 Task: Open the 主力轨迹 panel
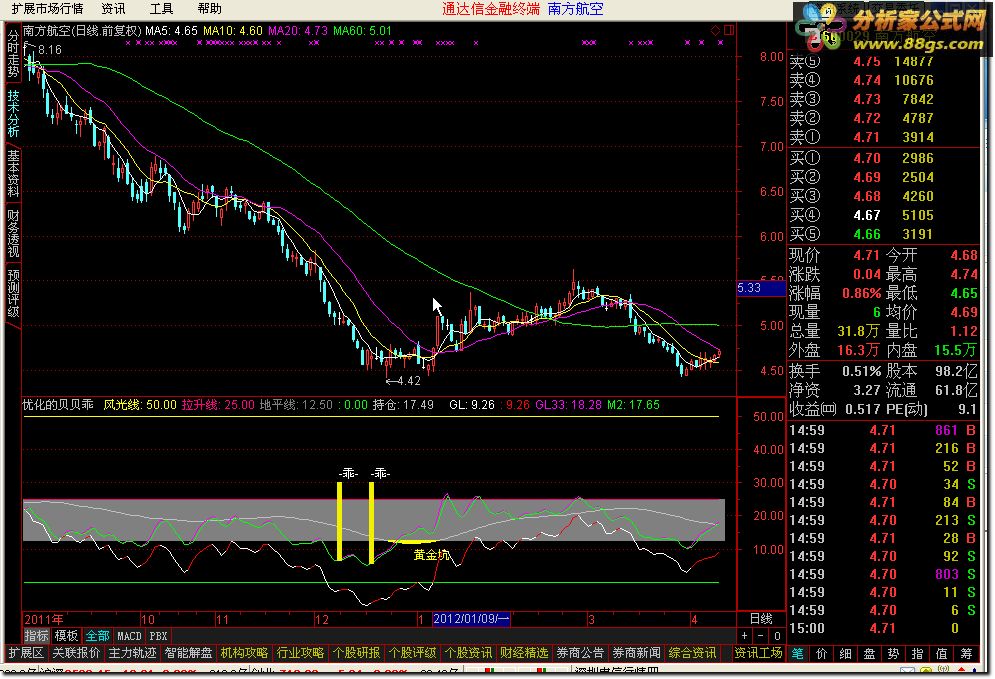(132, 653)
